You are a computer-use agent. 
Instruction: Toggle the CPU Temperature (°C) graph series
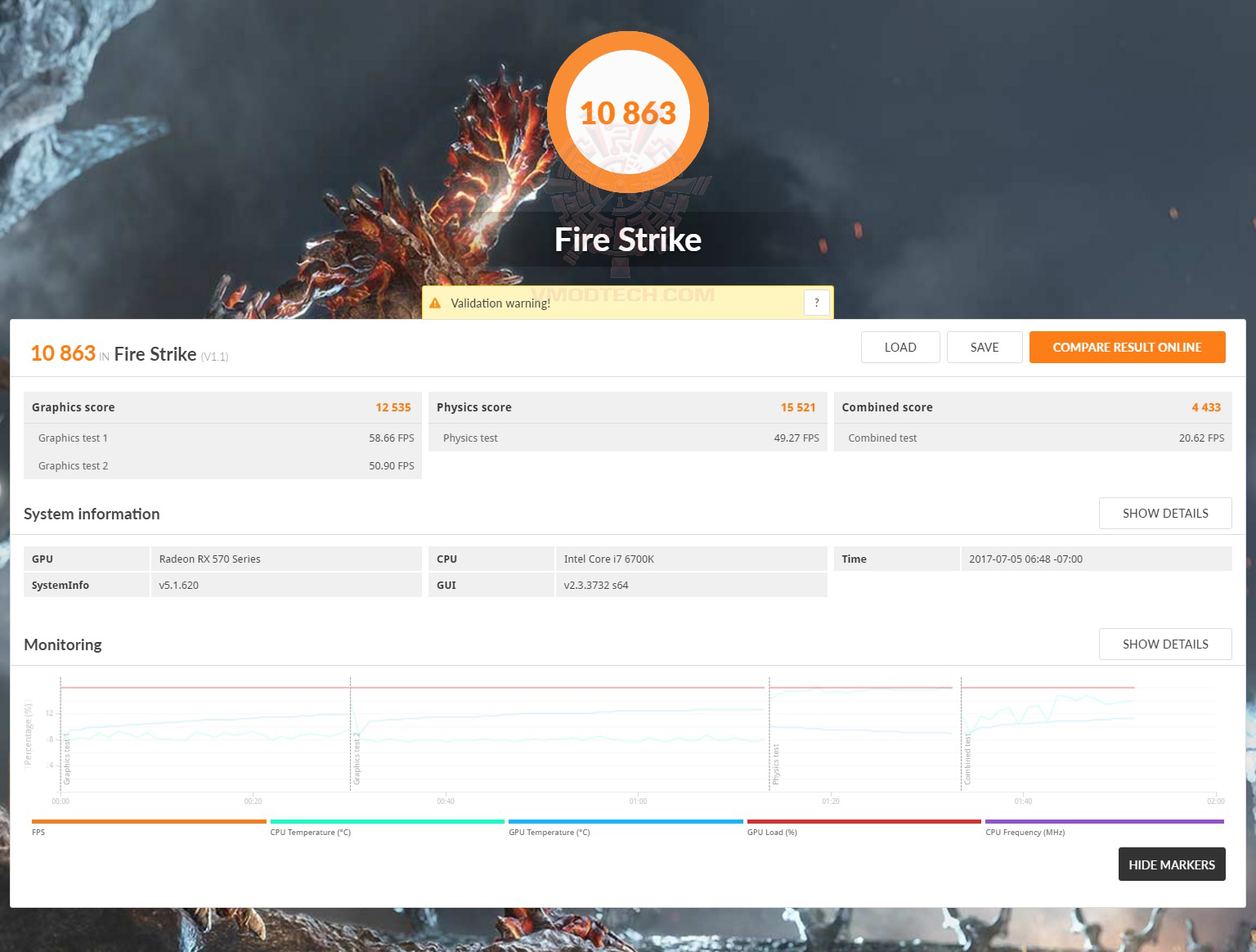click(x=387, y=820)
